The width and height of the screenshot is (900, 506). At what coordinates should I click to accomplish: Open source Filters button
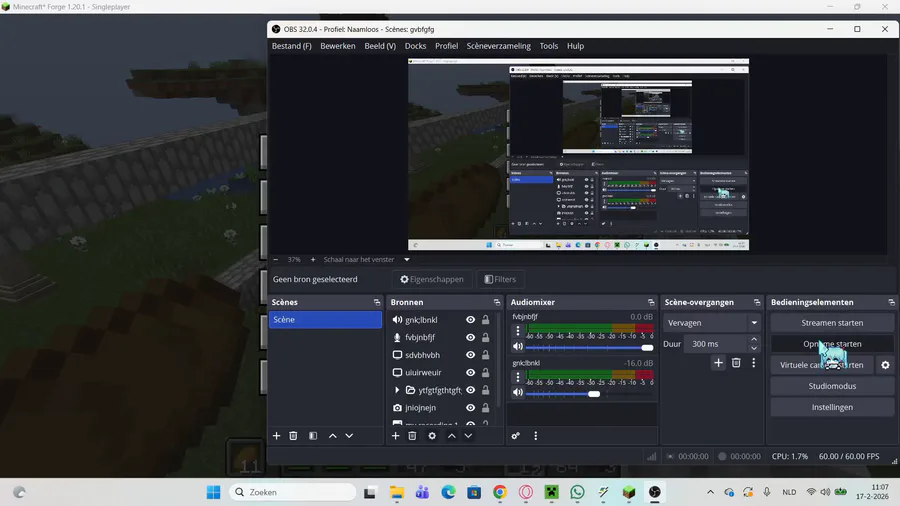pos(500,279)
